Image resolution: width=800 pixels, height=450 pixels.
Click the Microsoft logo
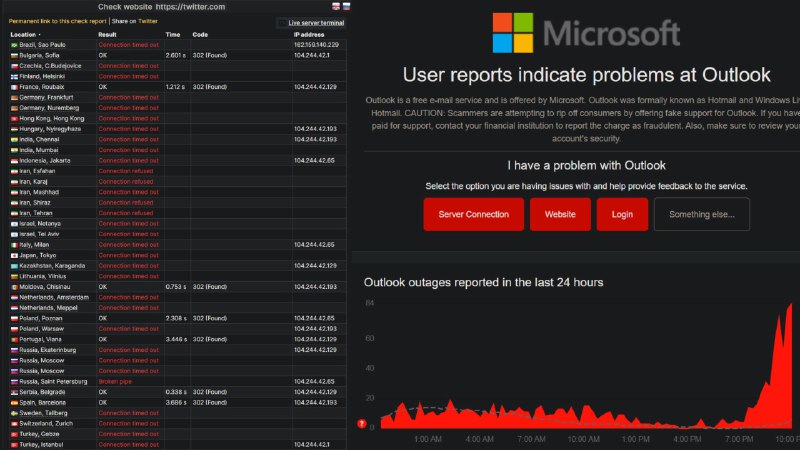coord(586,33)
